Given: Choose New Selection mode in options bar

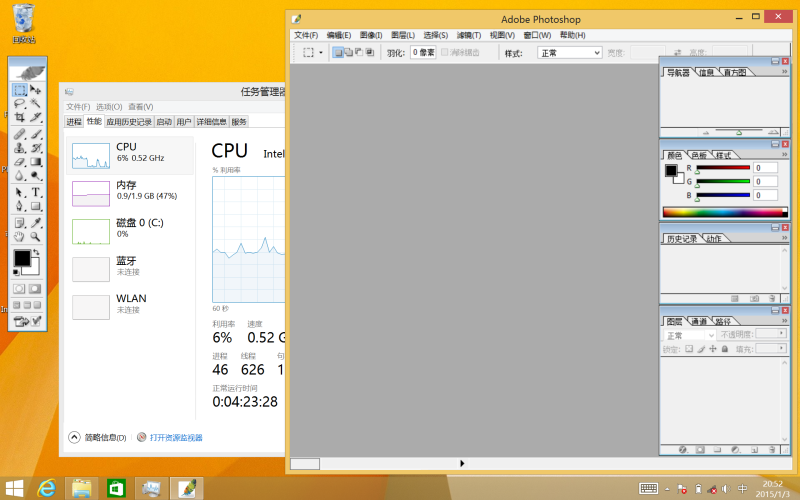Looking at the screenshot, I should [x=338, y=52].
